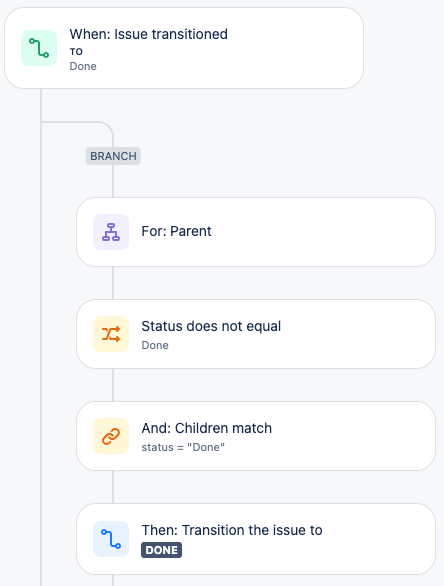444x586 pixels.
Task: Click the orange shuffle icon on Status condition
Action: [x=111, y=334]
